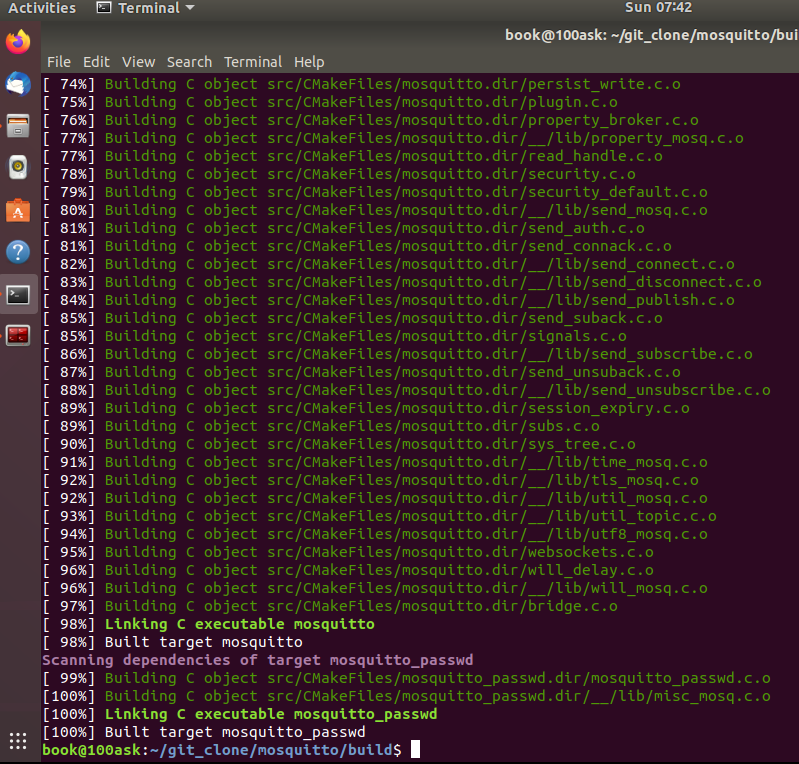The height and width of the screenshot is (764, 799).
Task: Open Ubuntu Software store icon
Action: click(x=18, y=210)
